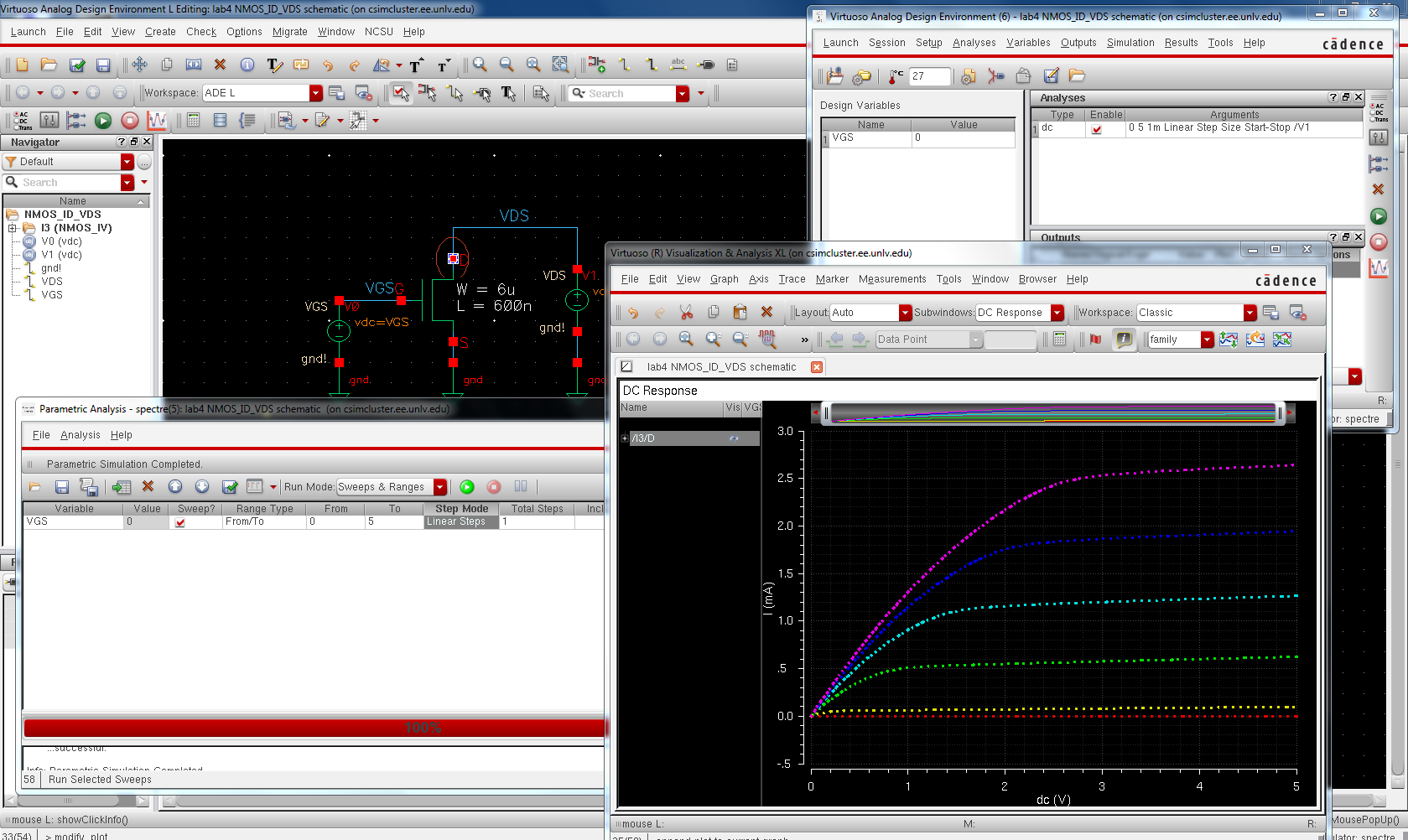The width and height of the screenshot is (1408, 840).
Task: Toggle select-by-checkbox cursor filter in schematic toolbar
Action: coord(401,93)
